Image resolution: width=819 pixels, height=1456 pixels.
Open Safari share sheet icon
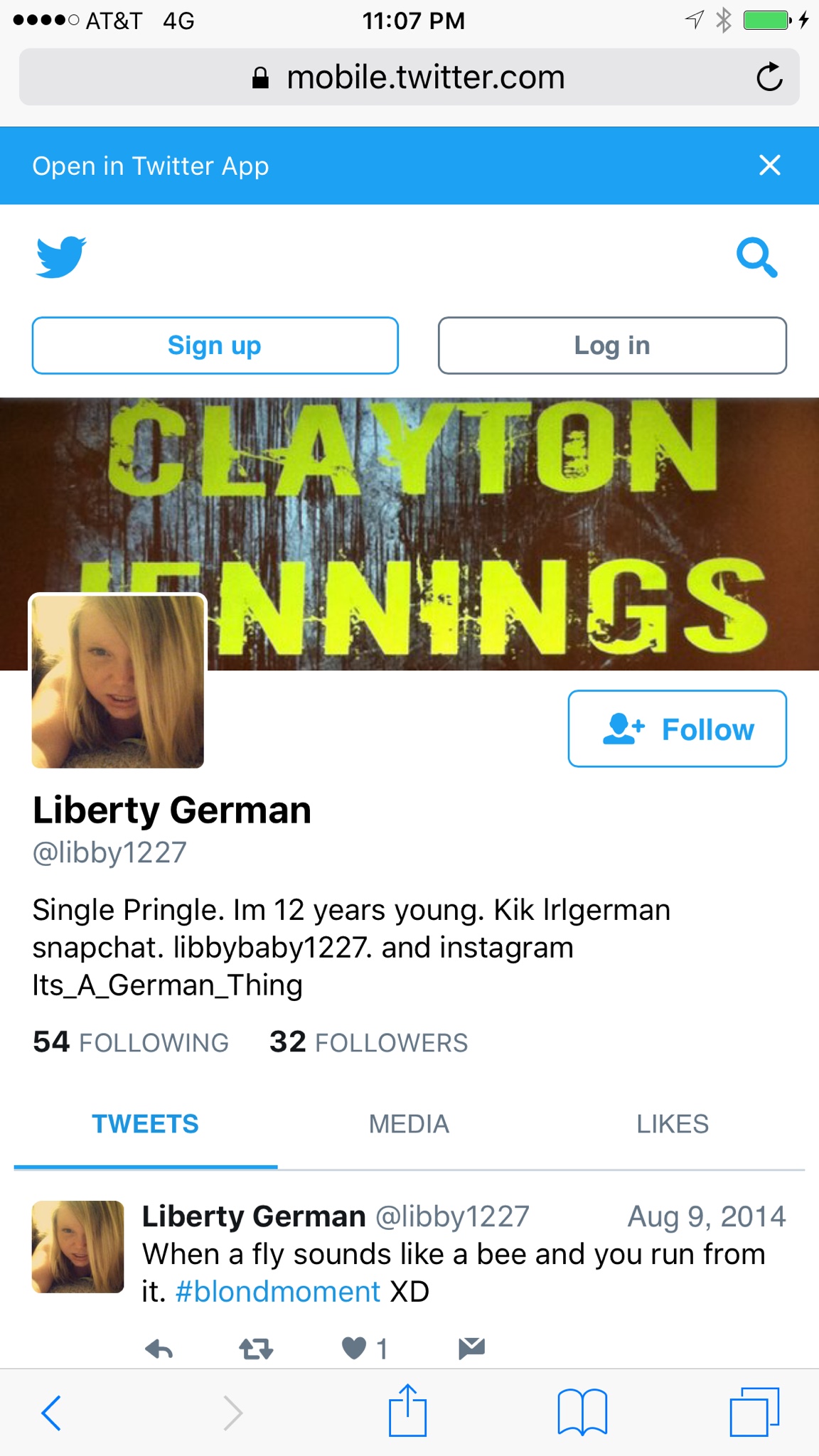coord(408,1410)
